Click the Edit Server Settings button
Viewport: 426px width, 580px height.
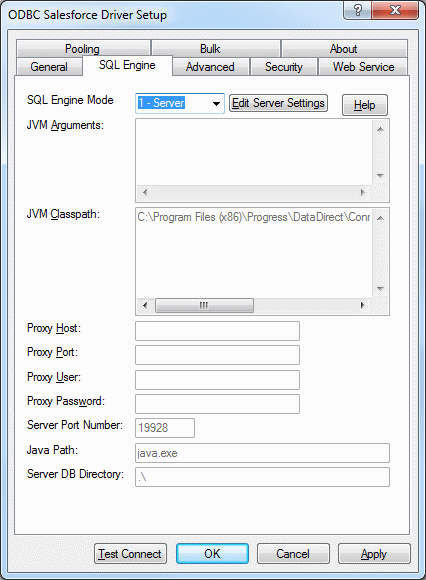[x=278, y=103]
